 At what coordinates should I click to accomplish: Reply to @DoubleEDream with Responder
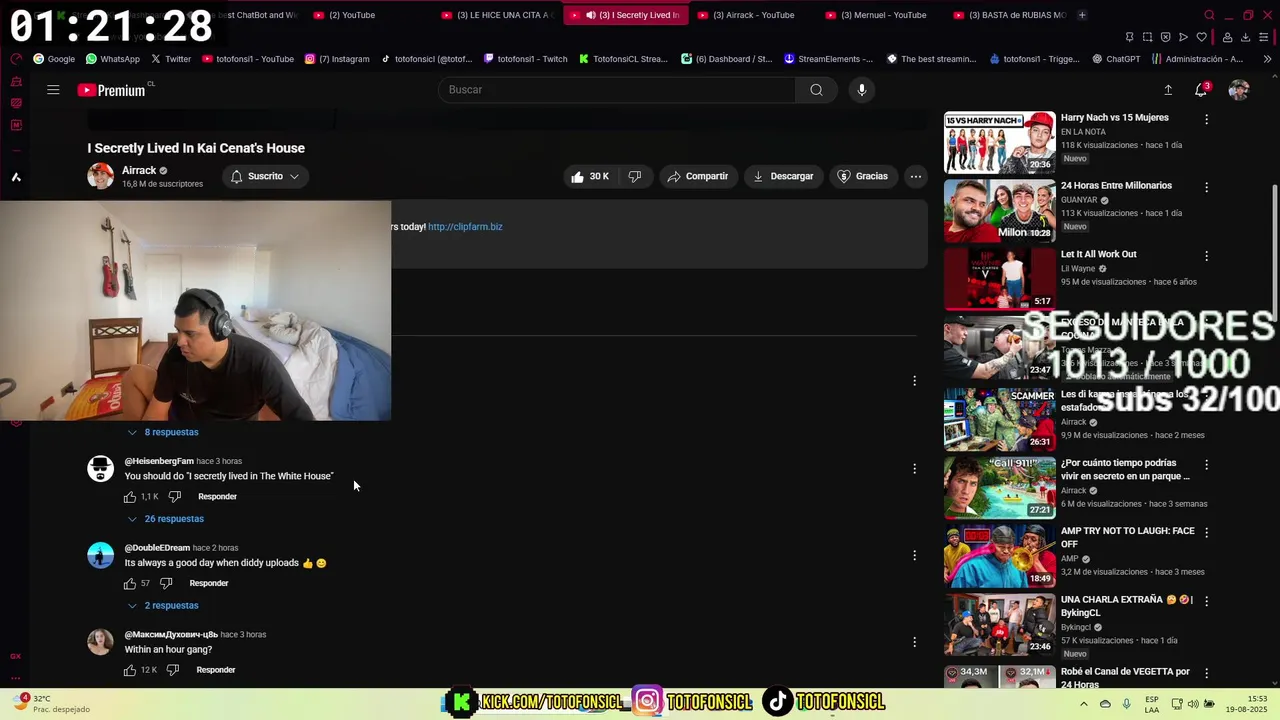coord(209,583)
